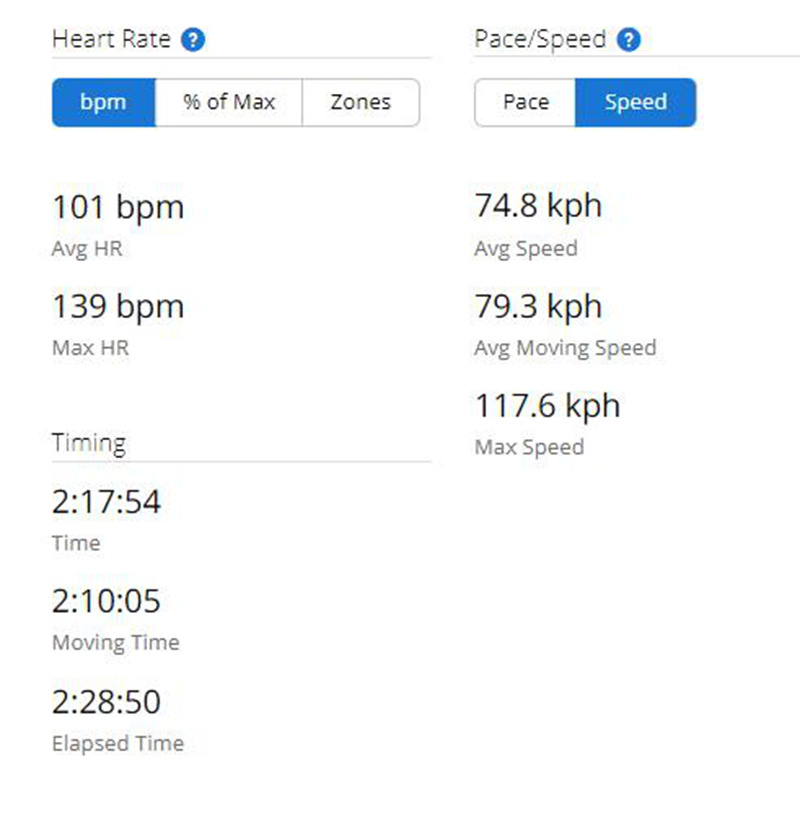
Task: Open the Pace/Speed help icon
Action: [x=629, y=40]
